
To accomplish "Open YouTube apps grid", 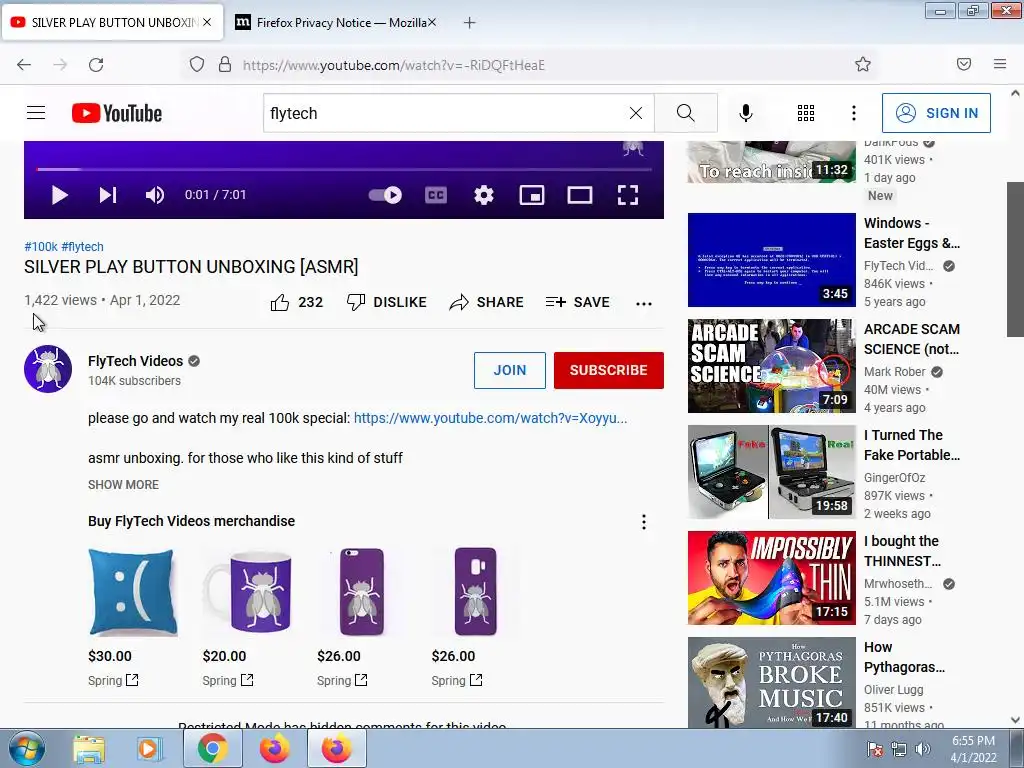I will tap(806, 113).
